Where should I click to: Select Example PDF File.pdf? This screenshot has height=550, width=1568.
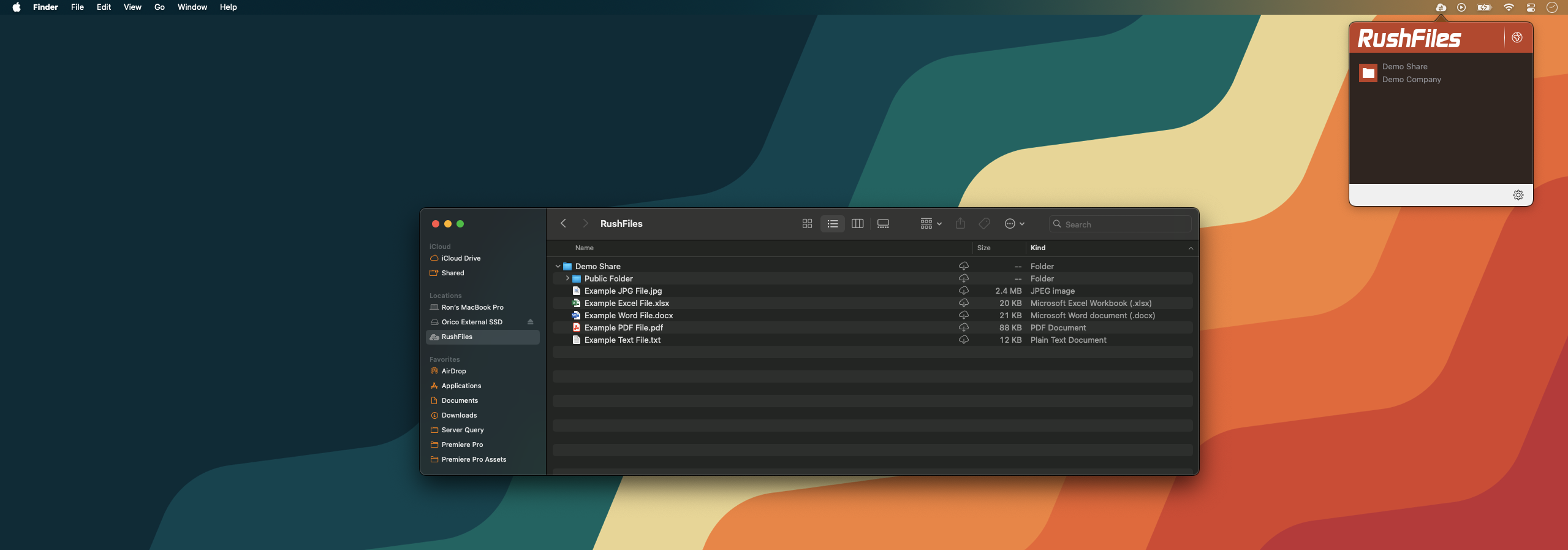click(873, 327)
